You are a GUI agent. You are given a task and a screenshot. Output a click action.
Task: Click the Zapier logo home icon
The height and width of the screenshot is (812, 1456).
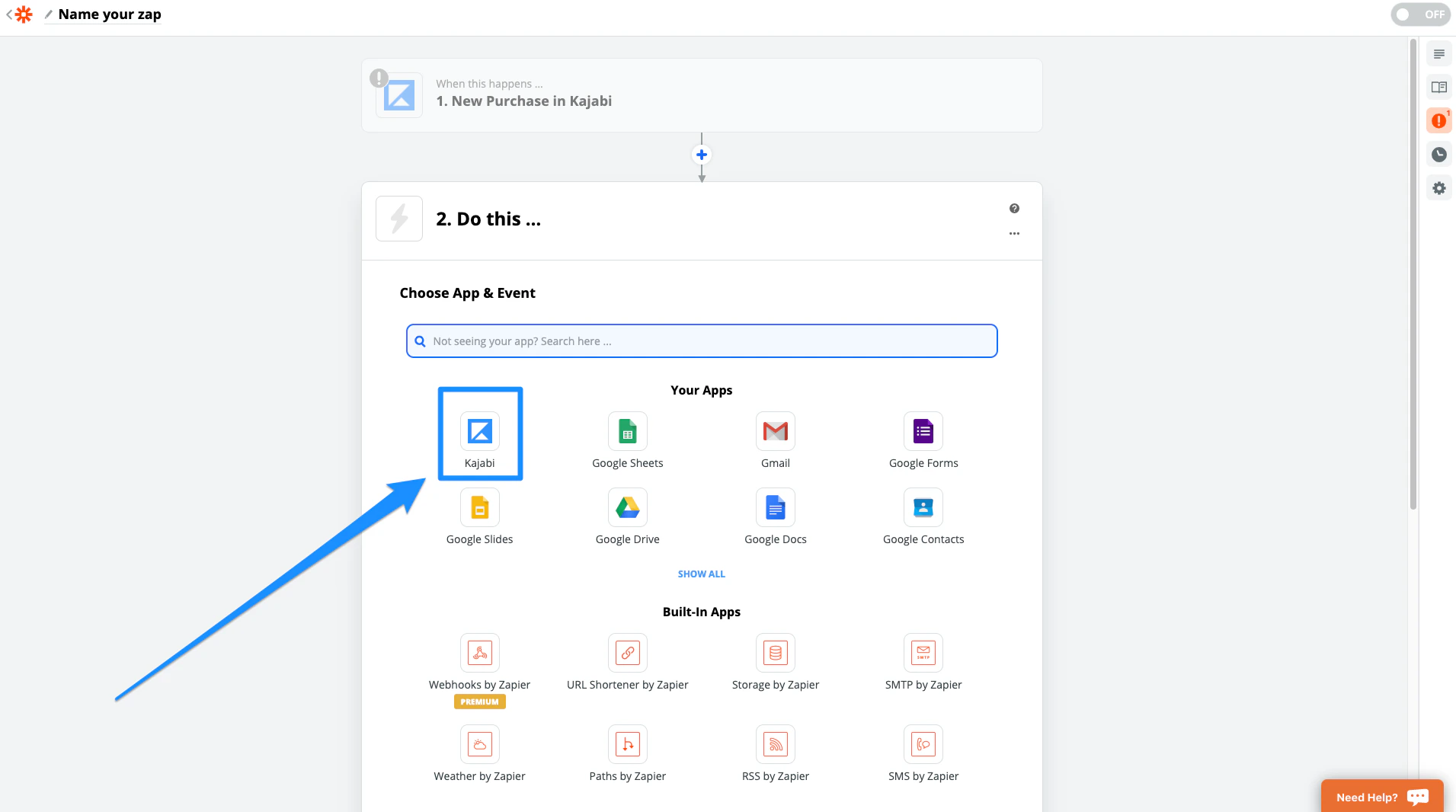tap(24, 14)
